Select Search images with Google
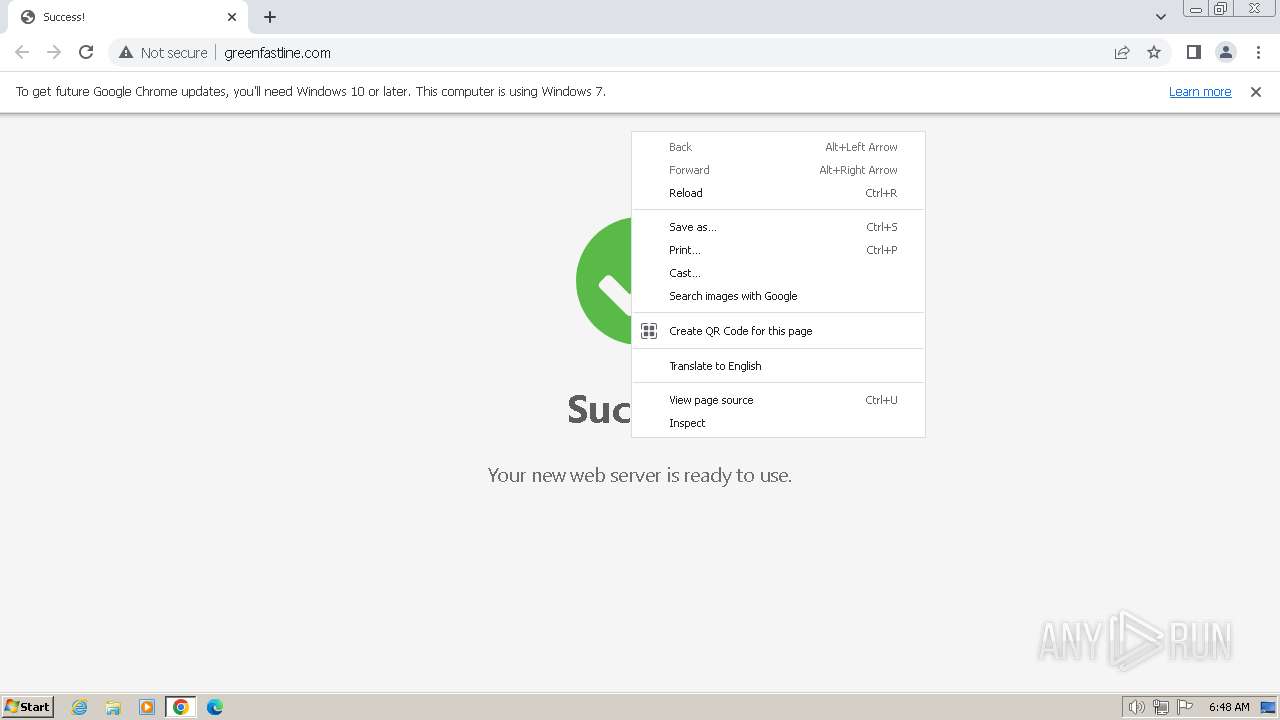This screenshot has width=1280, height=720. coord(778,296)
